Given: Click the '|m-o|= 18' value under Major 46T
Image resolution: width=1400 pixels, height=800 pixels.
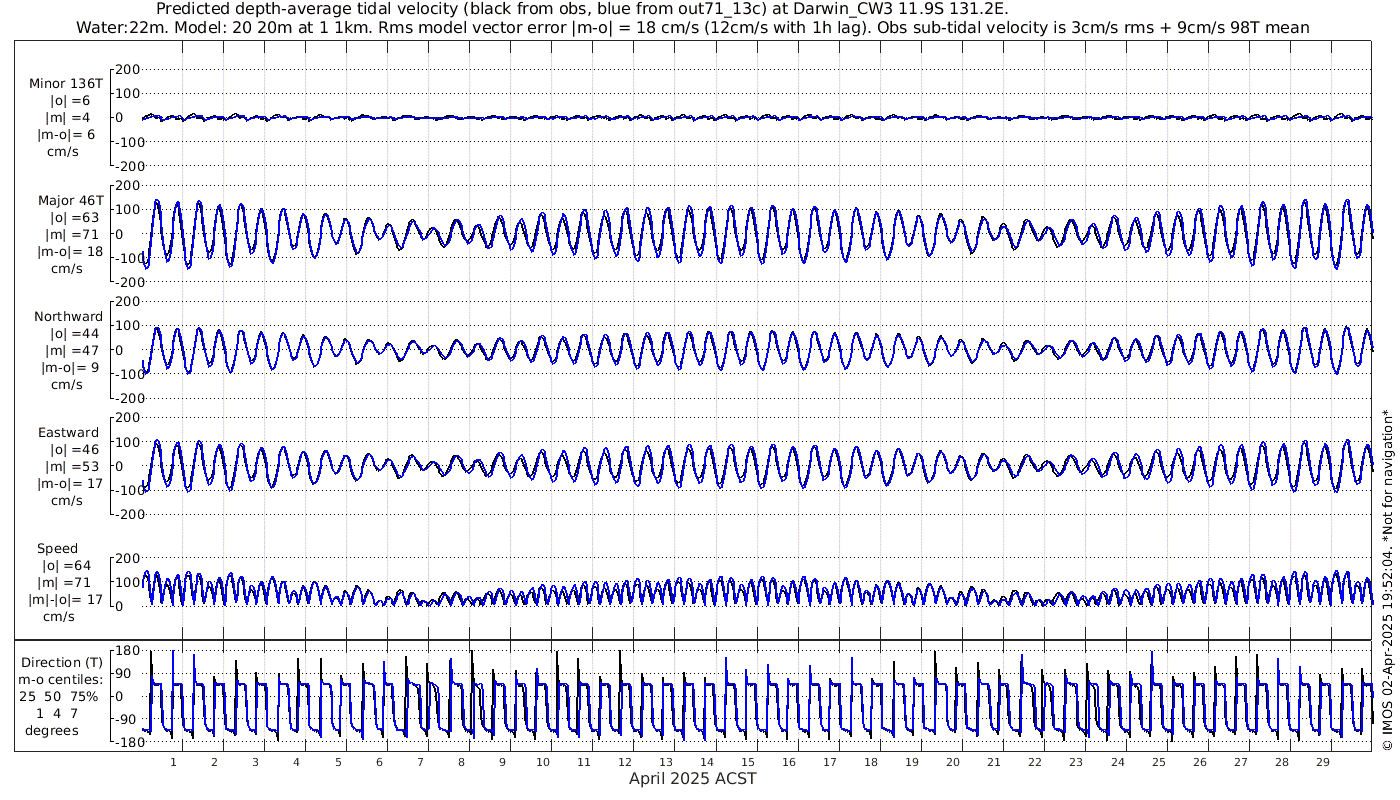Looking at the screenshot, I should pos(69,251).
